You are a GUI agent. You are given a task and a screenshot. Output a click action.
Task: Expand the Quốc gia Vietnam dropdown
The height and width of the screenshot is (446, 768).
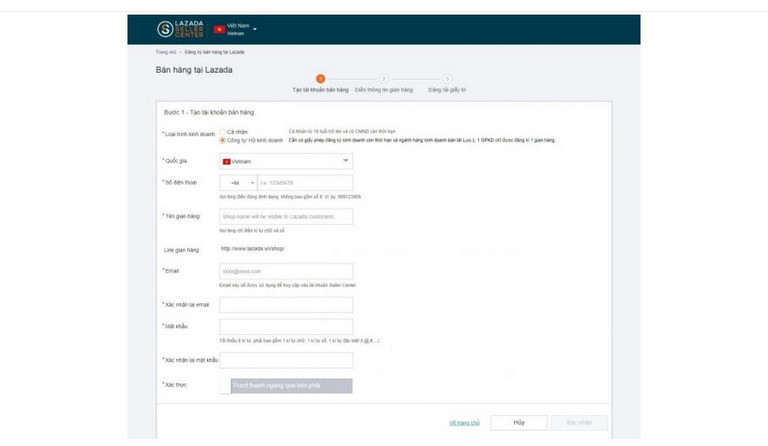pyautogui.click(x=286, y=161)
